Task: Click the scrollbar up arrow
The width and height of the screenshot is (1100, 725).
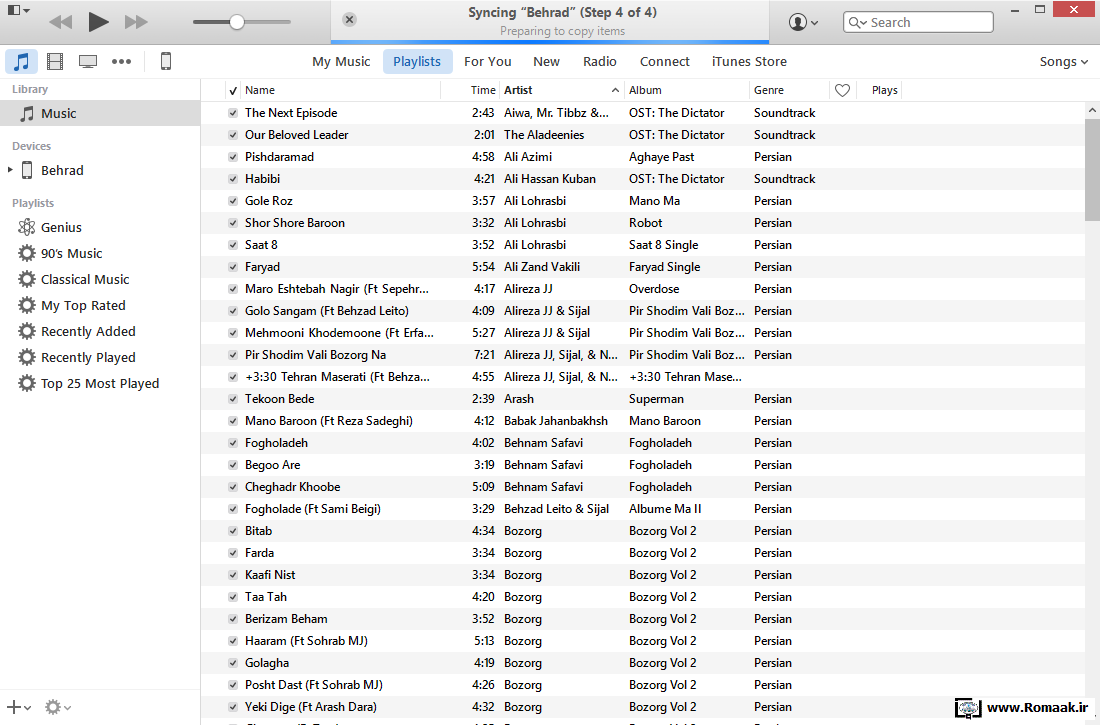Action: pyautogui.click(x=1092, y=110)
